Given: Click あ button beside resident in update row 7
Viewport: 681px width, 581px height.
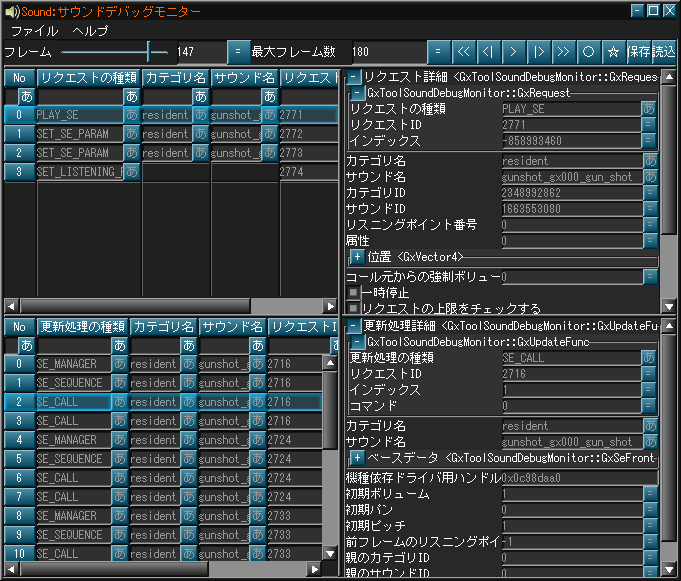Looking at the screenshot, I should pos(188,497).
